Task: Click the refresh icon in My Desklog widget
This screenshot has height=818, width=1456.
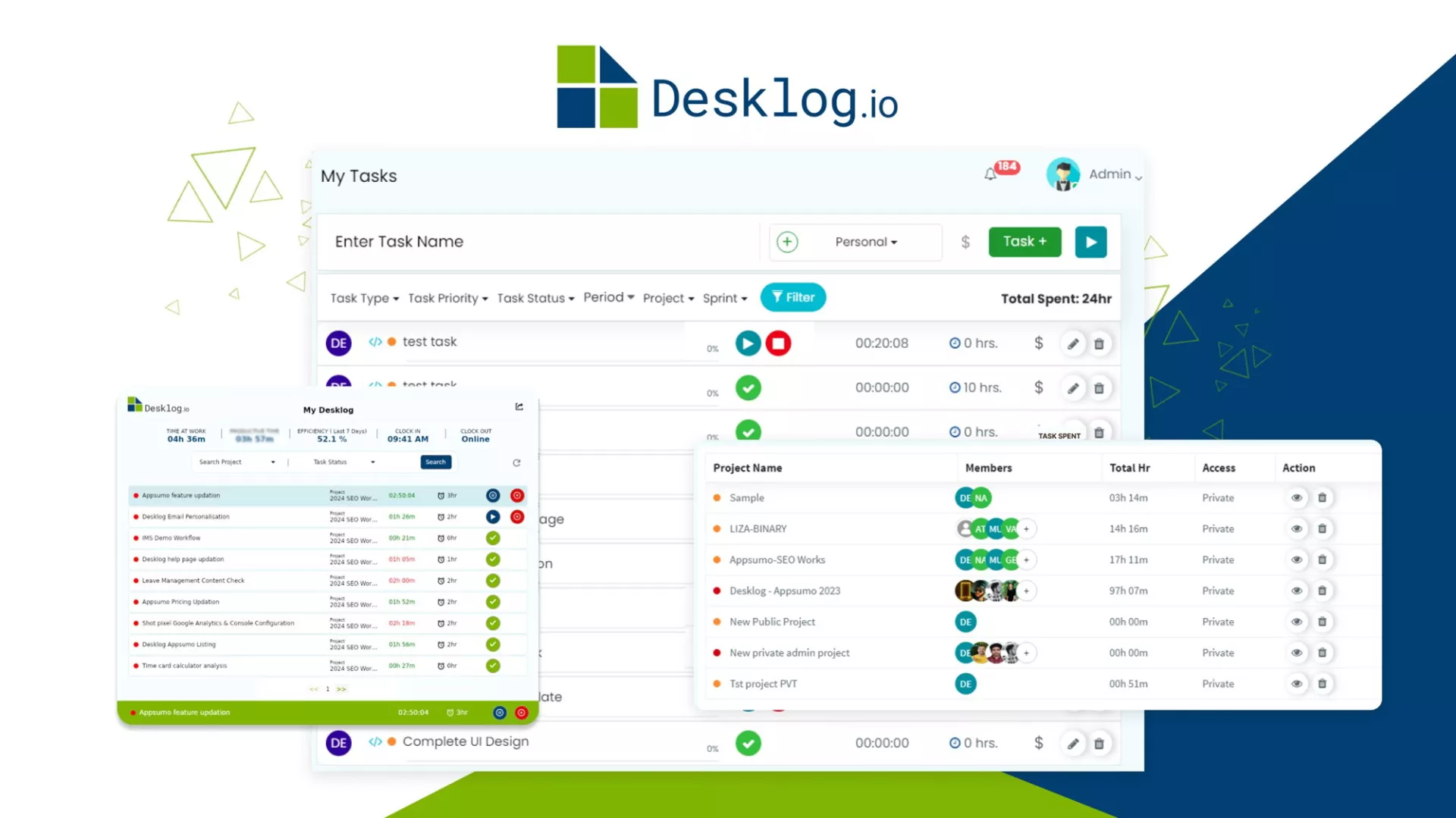Action: (516, 462)
